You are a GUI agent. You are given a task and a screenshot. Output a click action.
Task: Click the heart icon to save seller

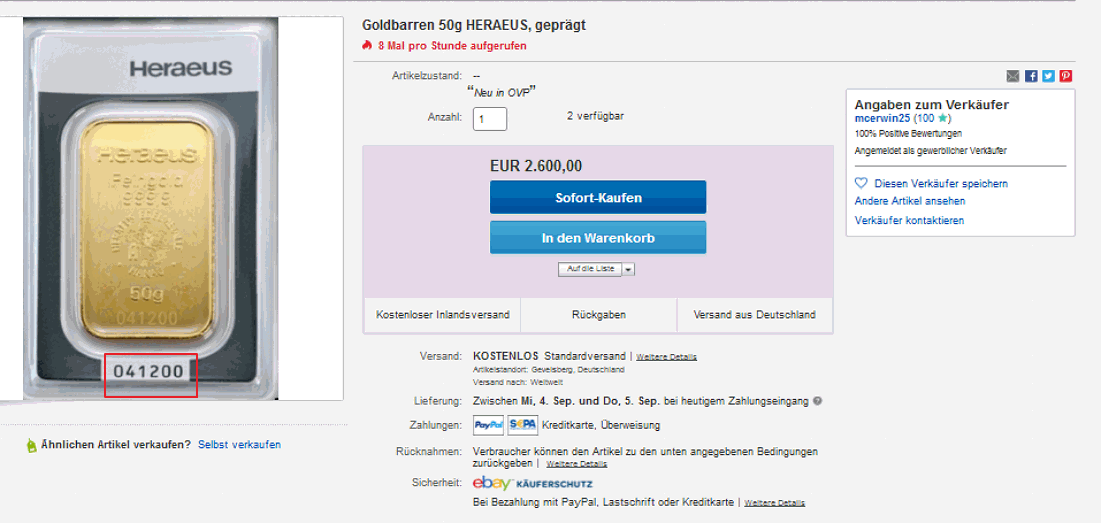click(861, 184)
